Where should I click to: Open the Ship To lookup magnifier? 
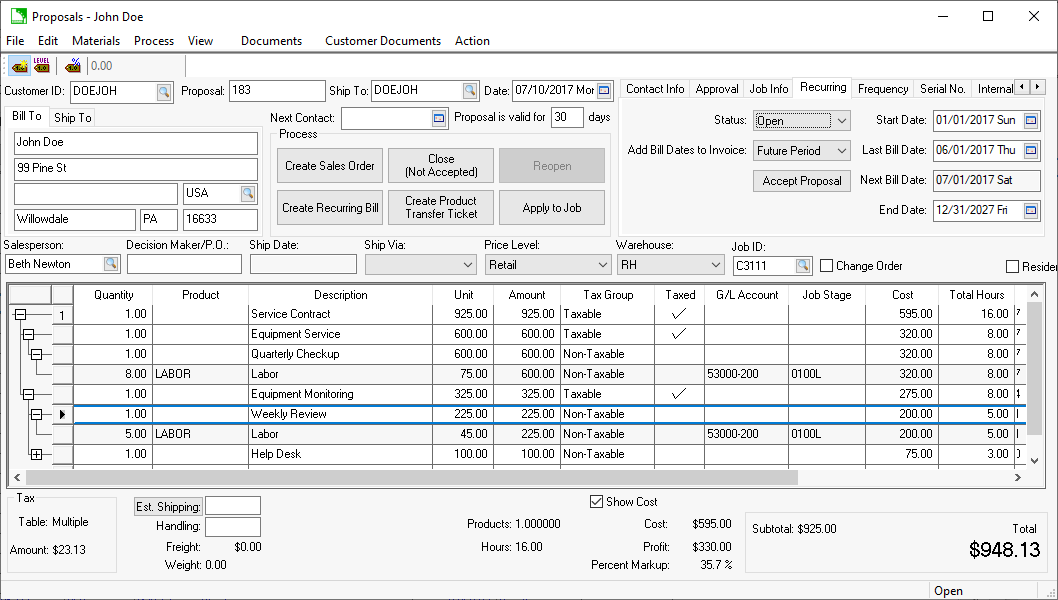470,91
